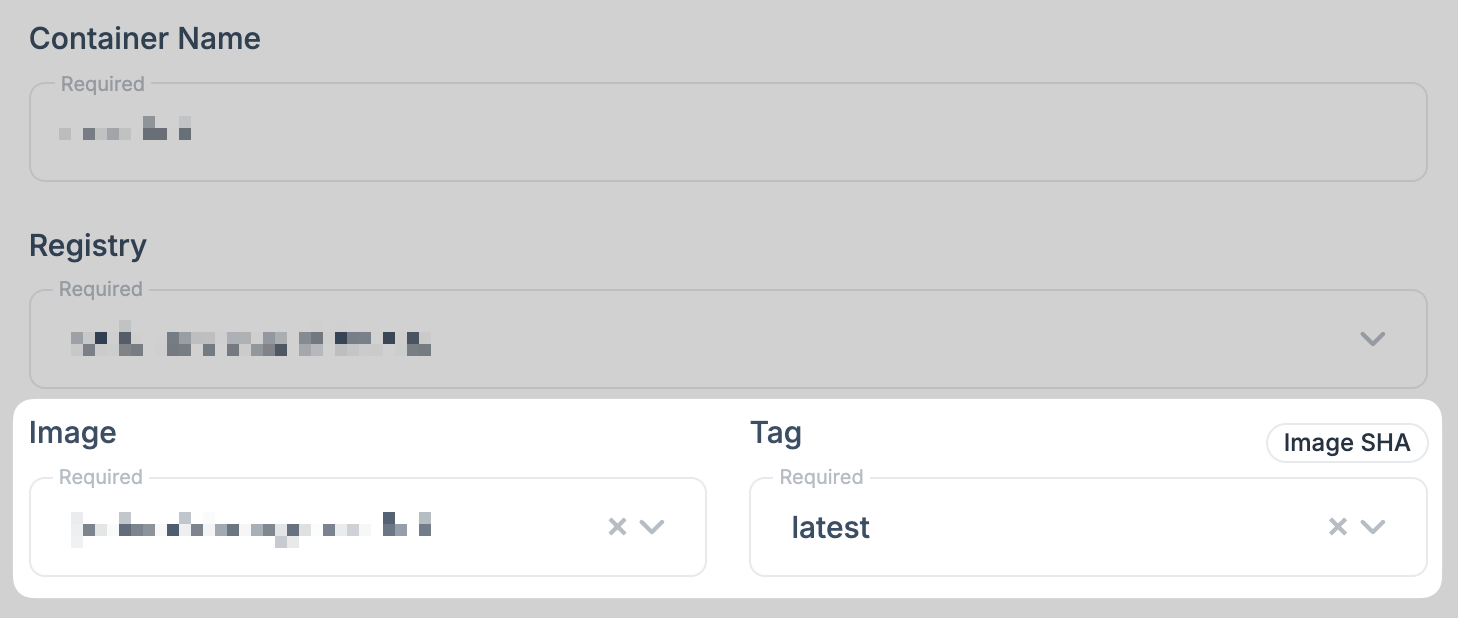Click the Tag field clear cross icon
This screenshot has width=1458, height=618.
point(1337,526)
